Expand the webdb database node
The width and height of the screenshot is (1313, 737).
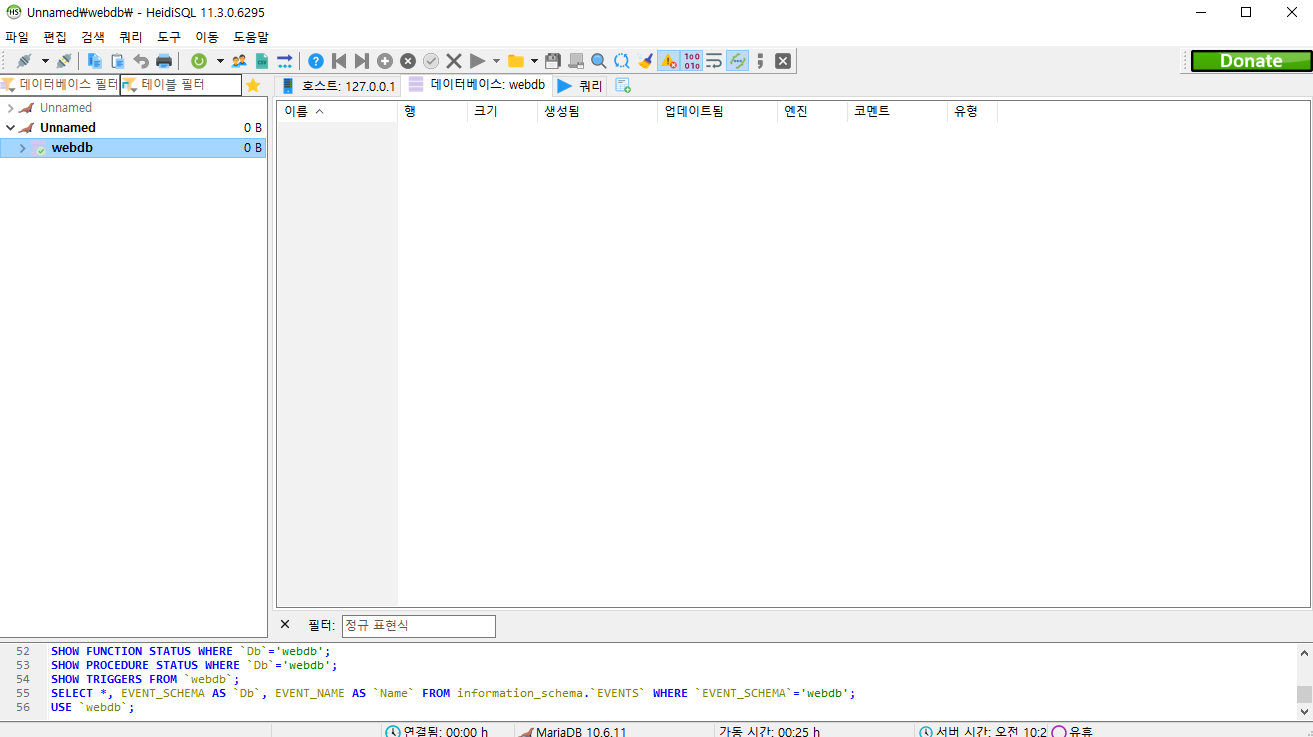pyautogui.click(x=22, y=148)
